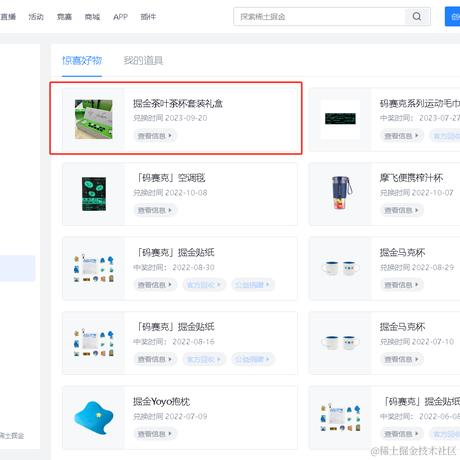460x460 pixels.
Task: Open the 掘金Yoyo抱枕 thumbnail
Action: [94, 418]
